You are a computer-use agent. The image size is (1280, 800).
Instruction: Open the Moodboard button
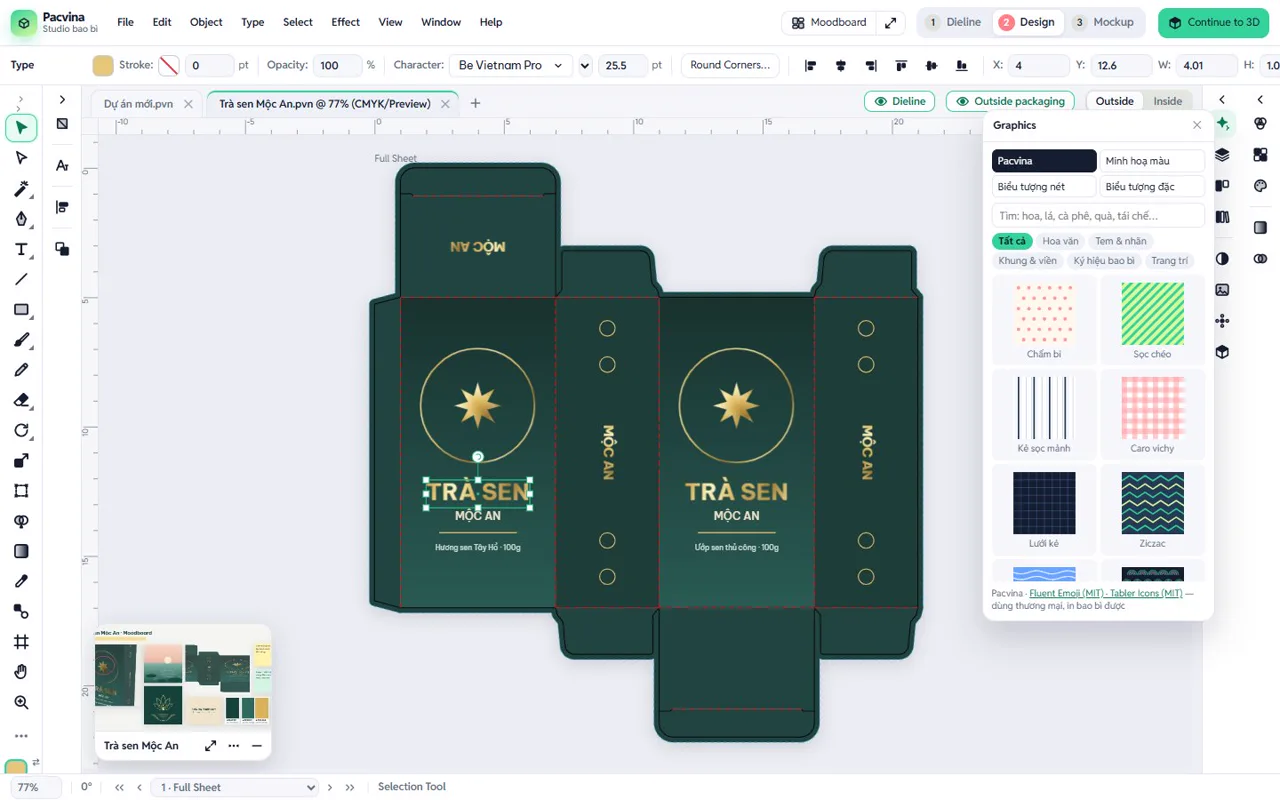click(x=829, y=22)
